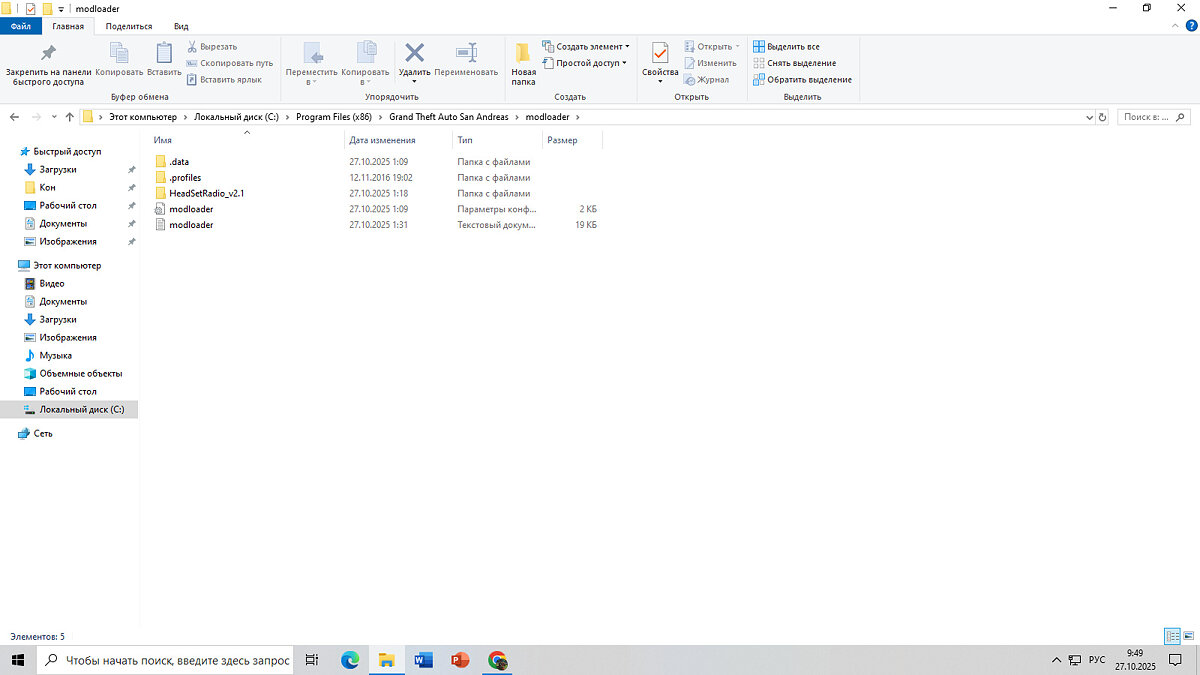Click the Paste clipboard icon
Image resolution: width=1200 pixels, height=675 pixels.
click(164, 55)
